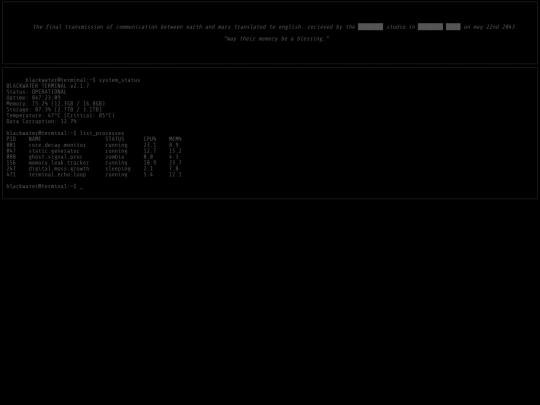
Task: Select the terminal.echo.loop process name
Action: pyautogui.click(x=57, y=175)
